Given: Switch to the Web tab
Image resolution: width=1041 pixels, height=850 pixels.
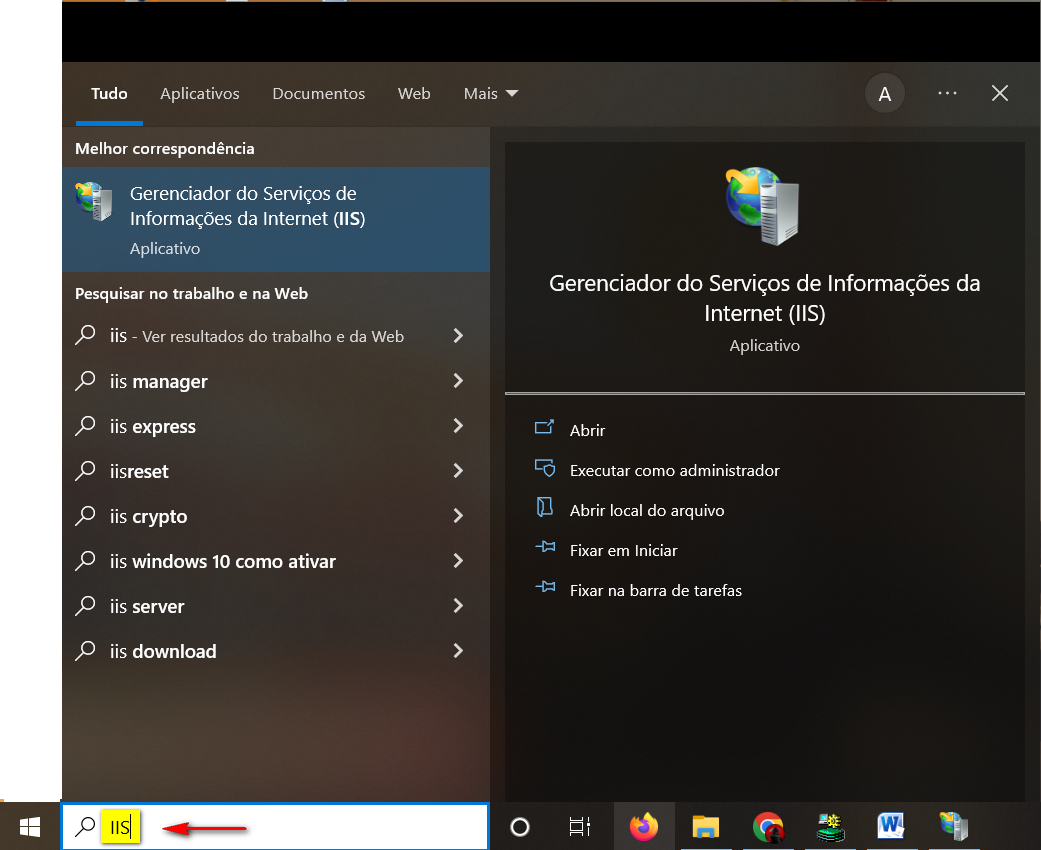Looking at the screenshot, I should 414,94.
